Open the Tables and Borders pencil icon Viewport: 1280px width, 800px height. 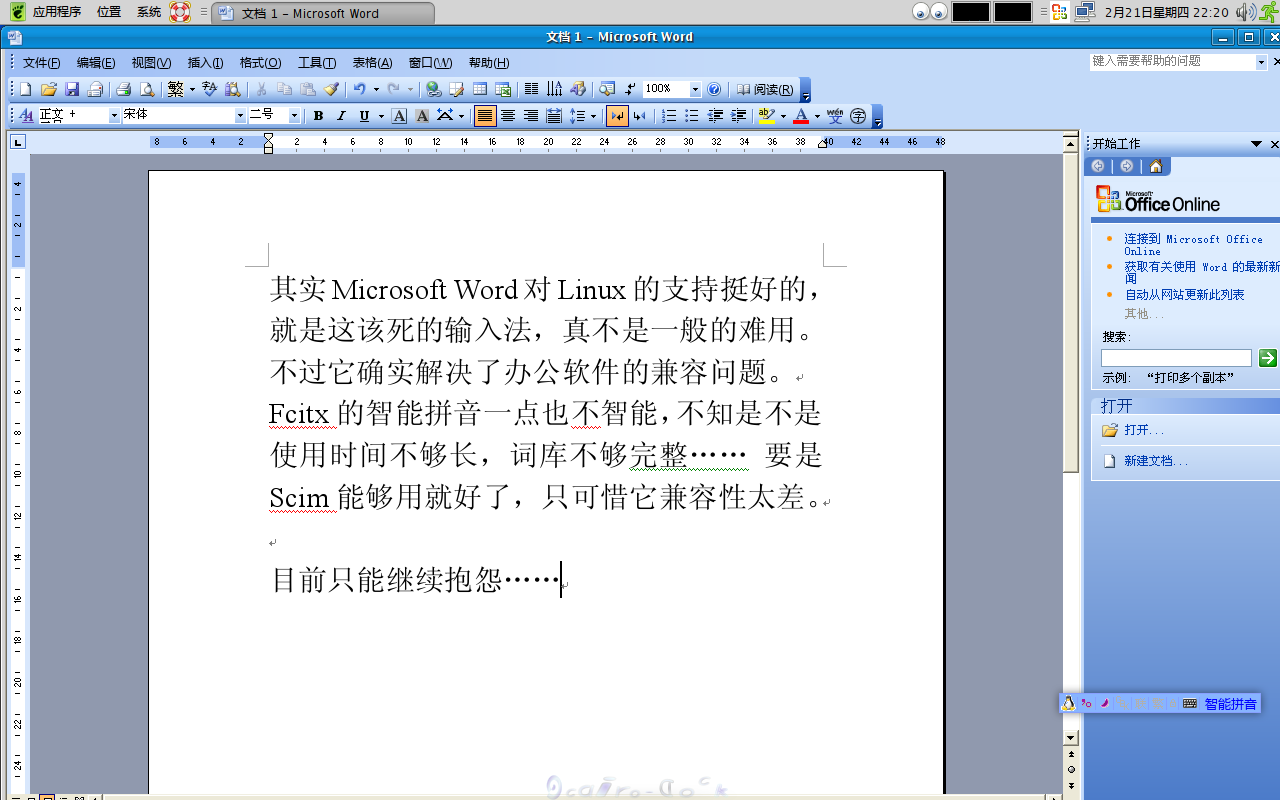(456, 89)
